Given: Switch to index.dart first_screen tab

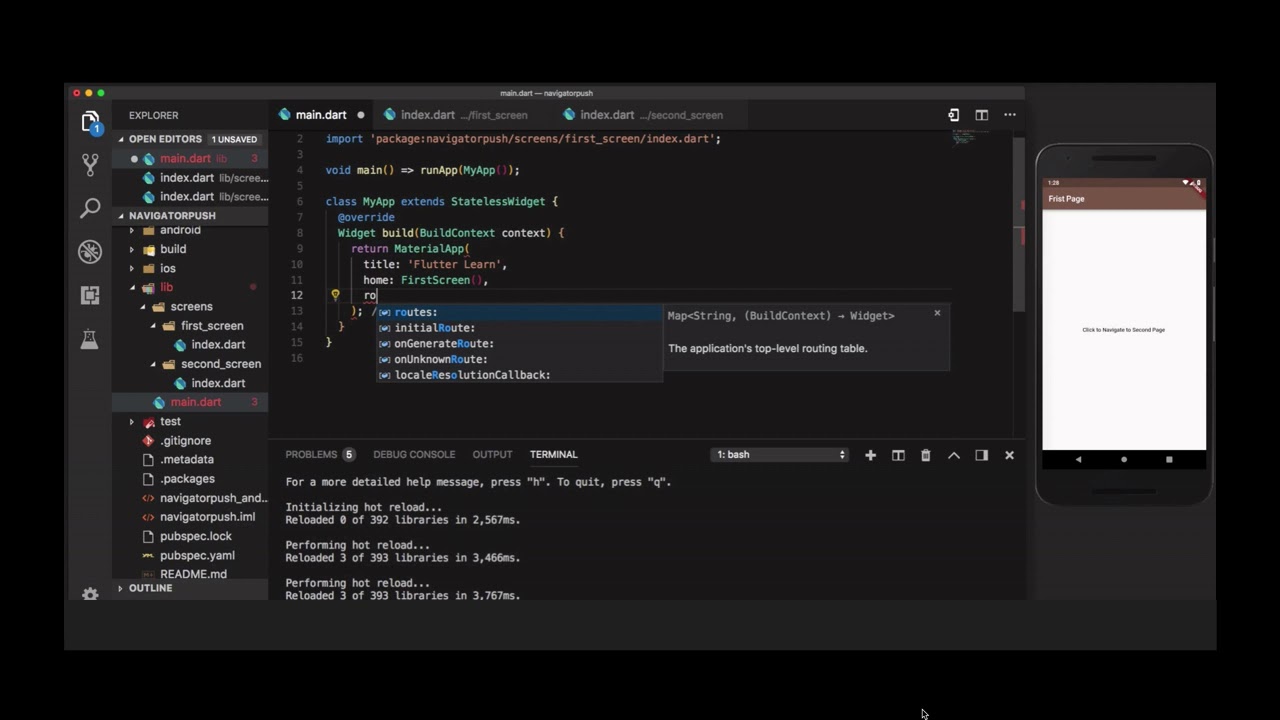Looking at the screenshot, I should [463, 115].
